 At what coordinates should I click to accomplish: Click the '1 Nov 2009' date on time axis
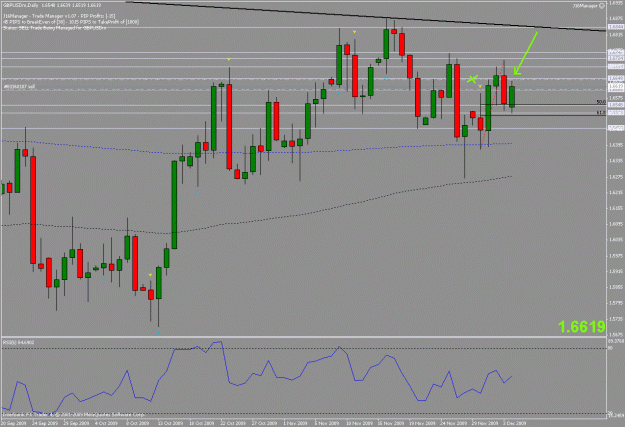click(295, 423)
